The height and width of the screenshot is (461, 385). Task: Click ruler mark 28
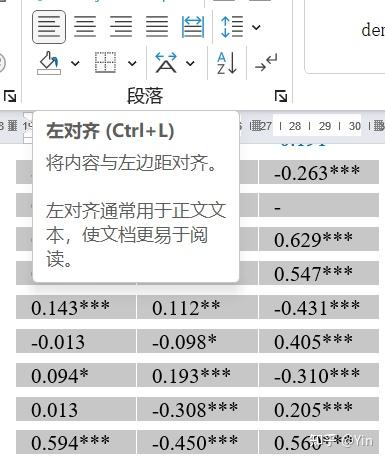[295, 126]
